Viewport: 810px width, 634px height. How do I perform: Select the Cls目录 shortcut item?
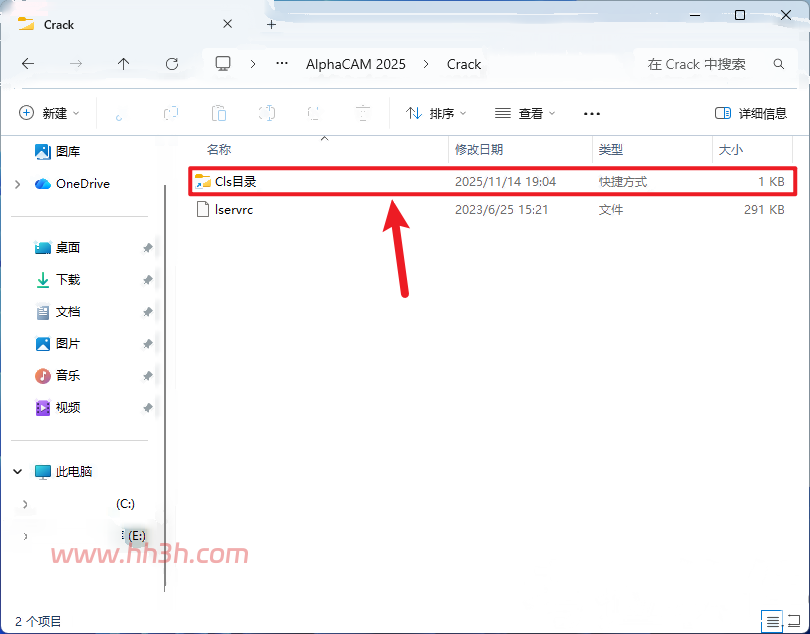tap(492, 181)
